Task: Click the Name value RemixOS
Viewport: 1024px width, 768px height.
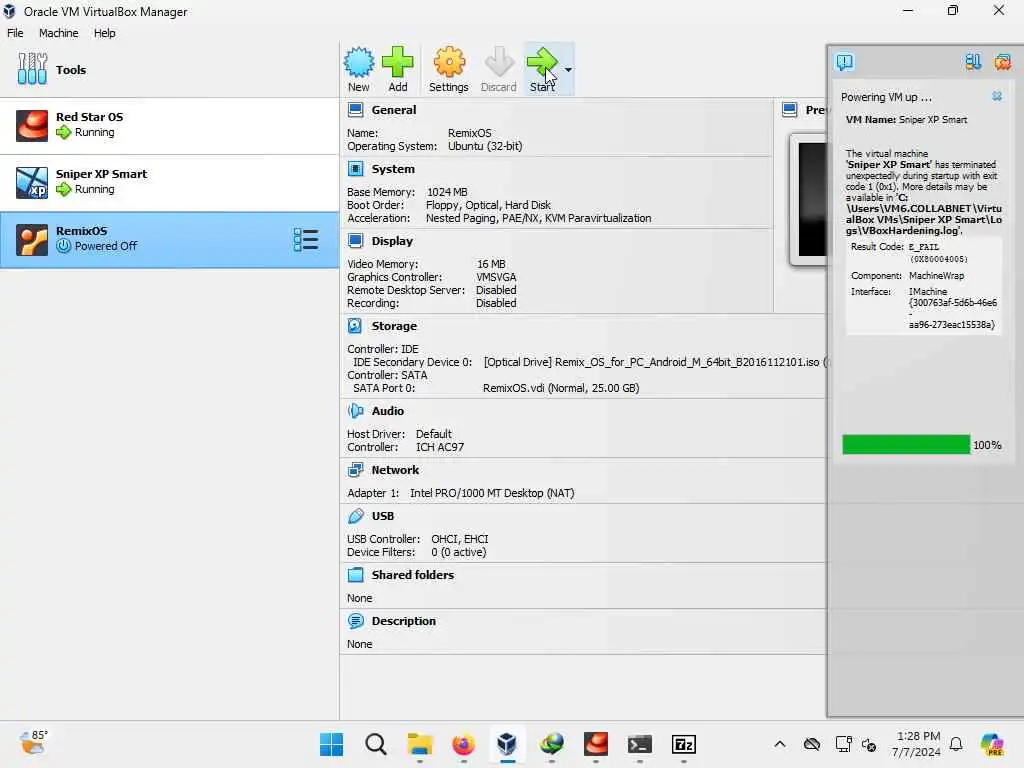Action: [x=469, y=133]
